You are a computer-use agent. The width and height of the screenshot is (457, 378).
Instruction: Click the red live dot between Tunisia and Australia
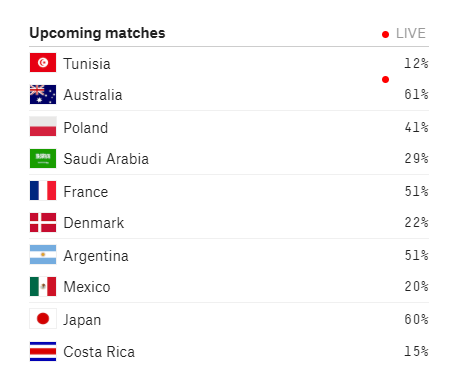pyautogui.click(x=385, y=79)
